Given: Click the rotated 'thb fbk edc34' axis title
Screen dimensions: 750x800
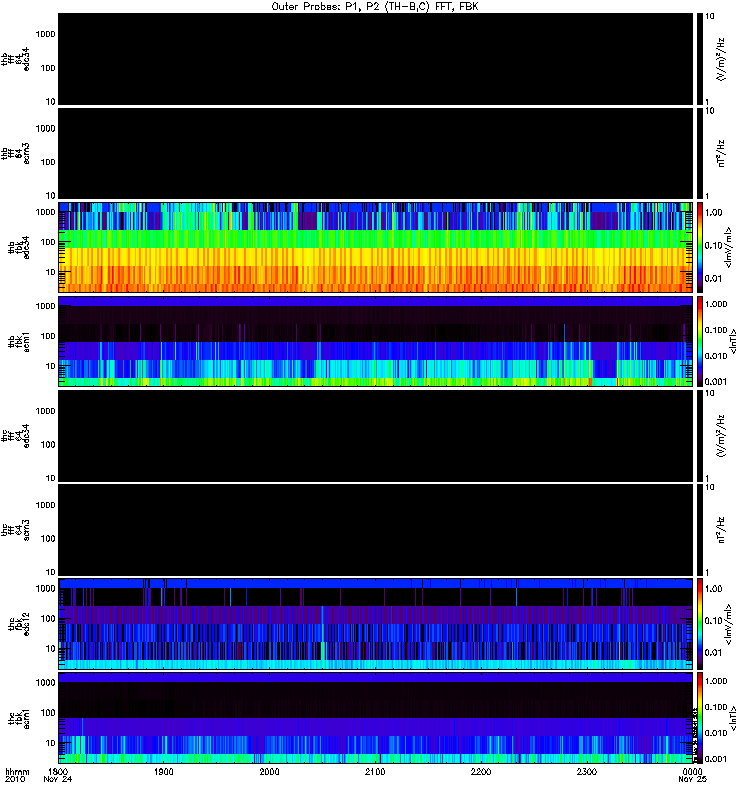Looking at the screenshot, I should (x=19, y=247).
